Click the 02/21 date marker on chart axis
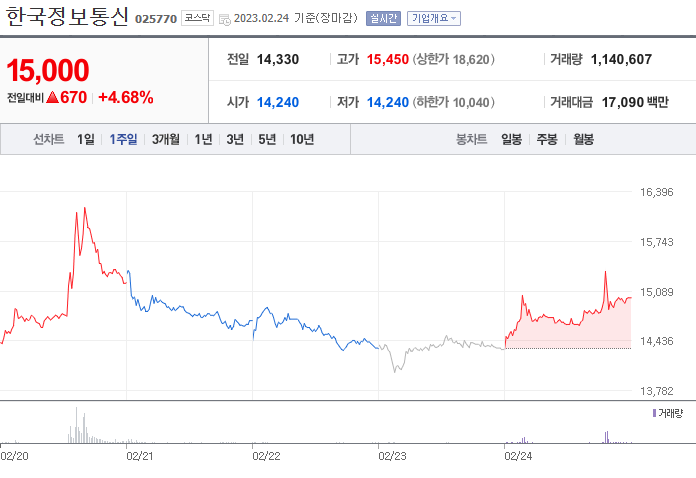This screenshot has height=478, width=696. coord(140,456)
